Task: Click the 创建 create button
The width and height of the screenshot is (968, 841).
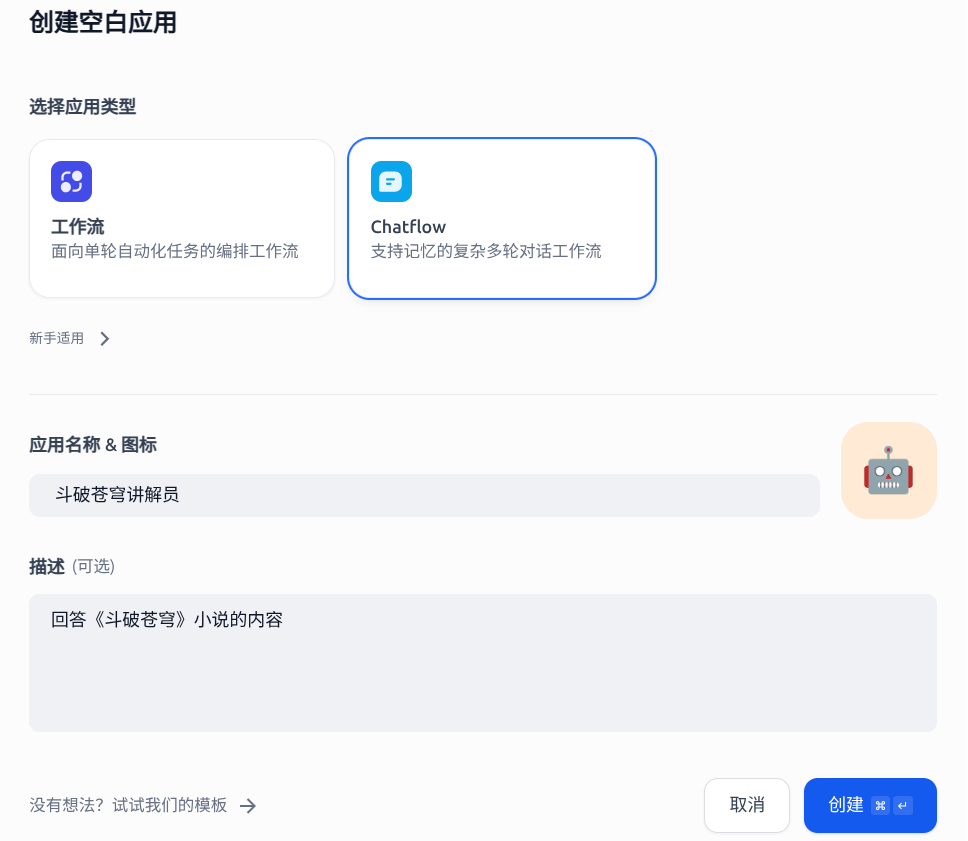Action: point(846,805)
